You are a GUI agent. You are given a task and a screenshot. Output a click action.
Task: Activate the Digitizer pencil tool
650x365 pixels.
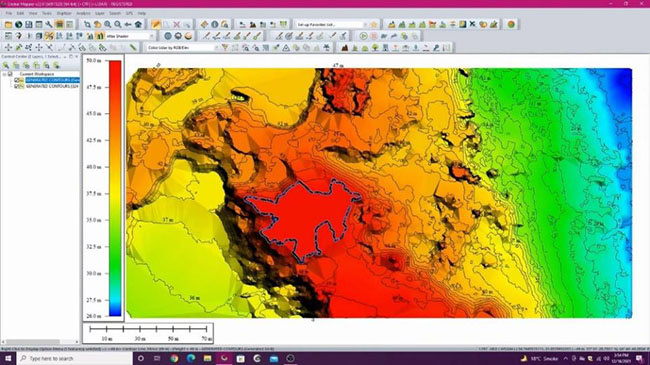[156, 24]
